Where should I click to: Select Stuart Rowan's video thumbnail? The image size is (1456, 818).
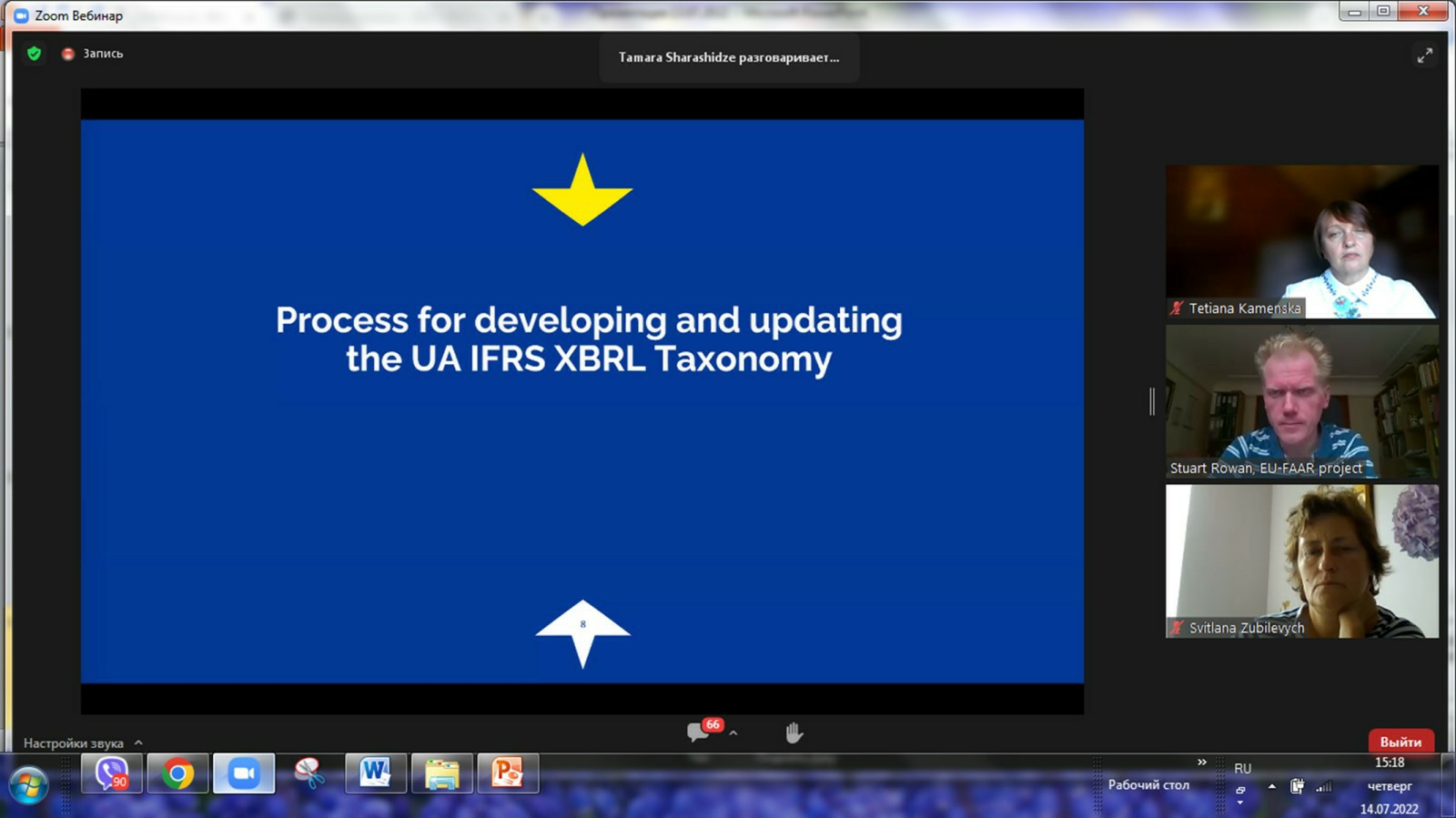pyautogui.click(x=1301, y=401)
